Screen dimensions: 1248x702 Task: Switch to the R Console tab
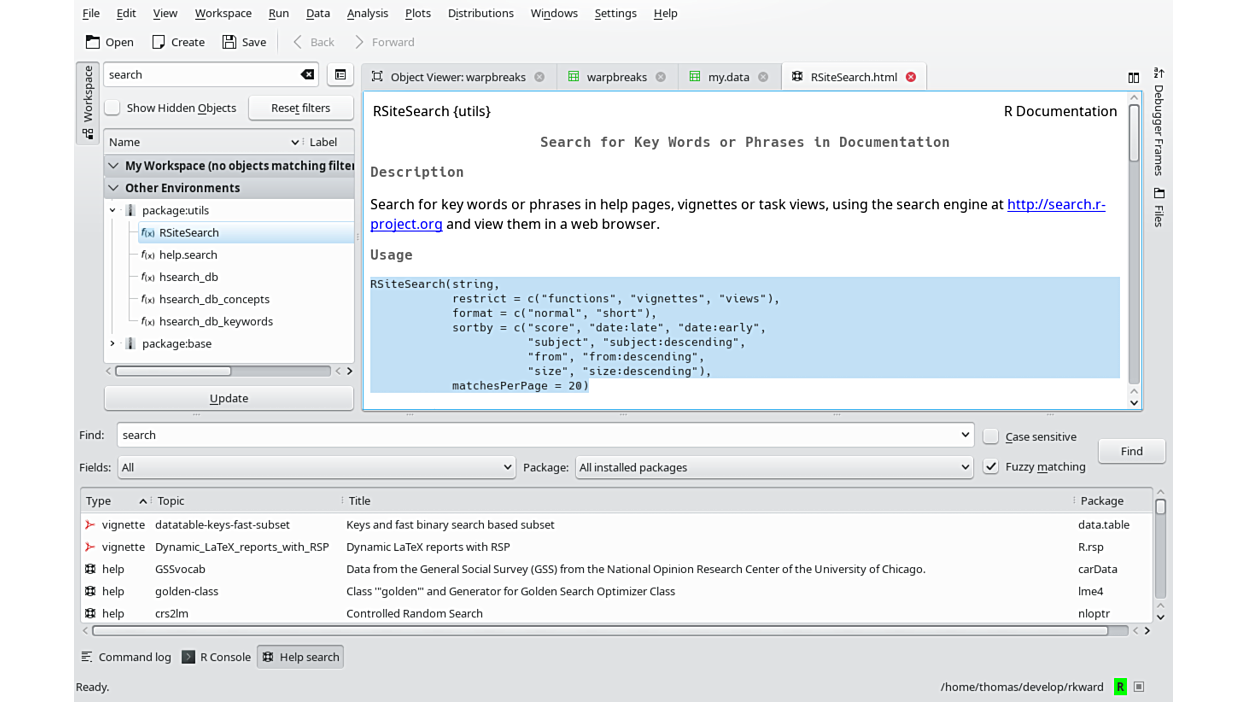216,657
